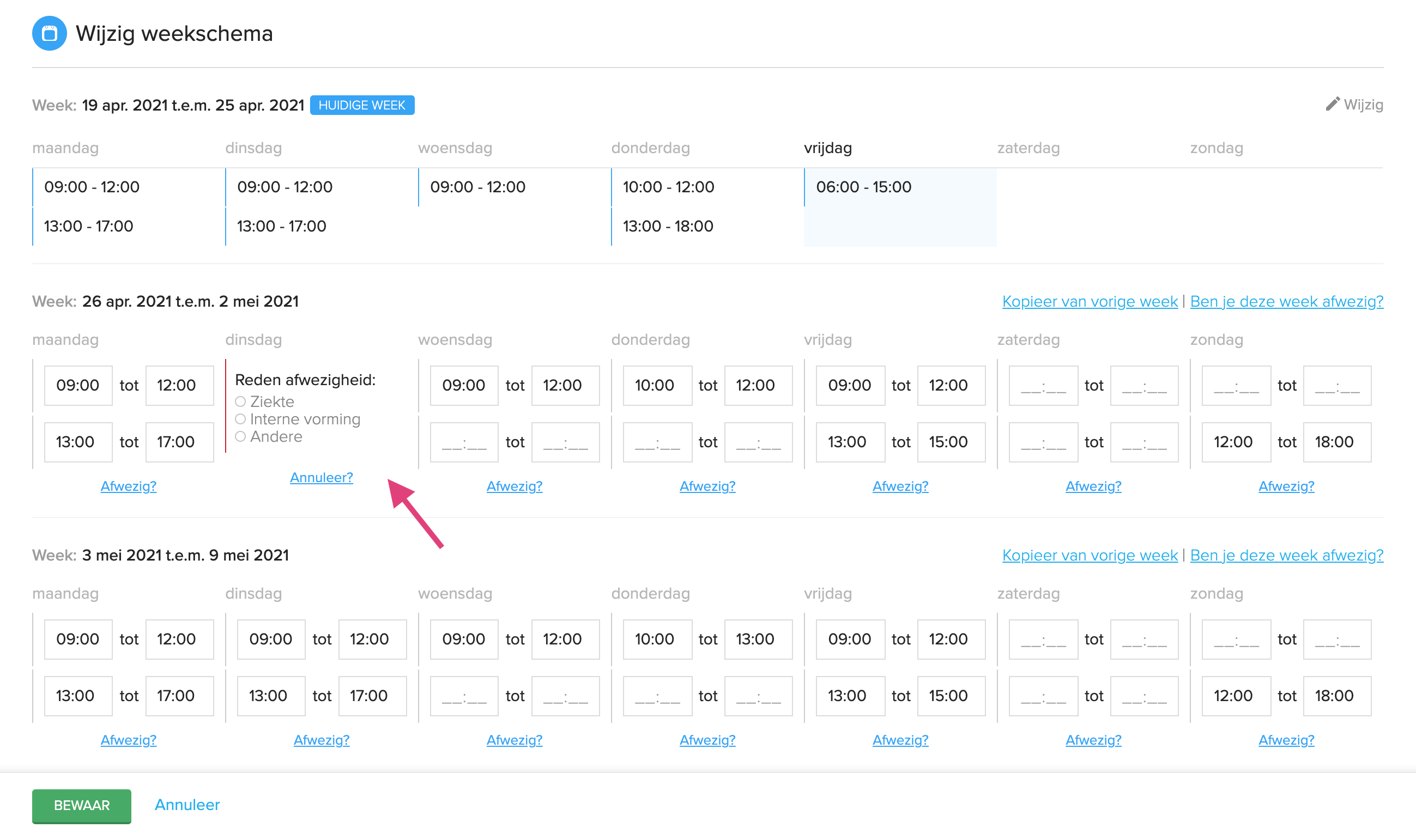This screenshot has width=1416, height=840.
Task: Select Interne vorming radio option
Action: (240, 419)
